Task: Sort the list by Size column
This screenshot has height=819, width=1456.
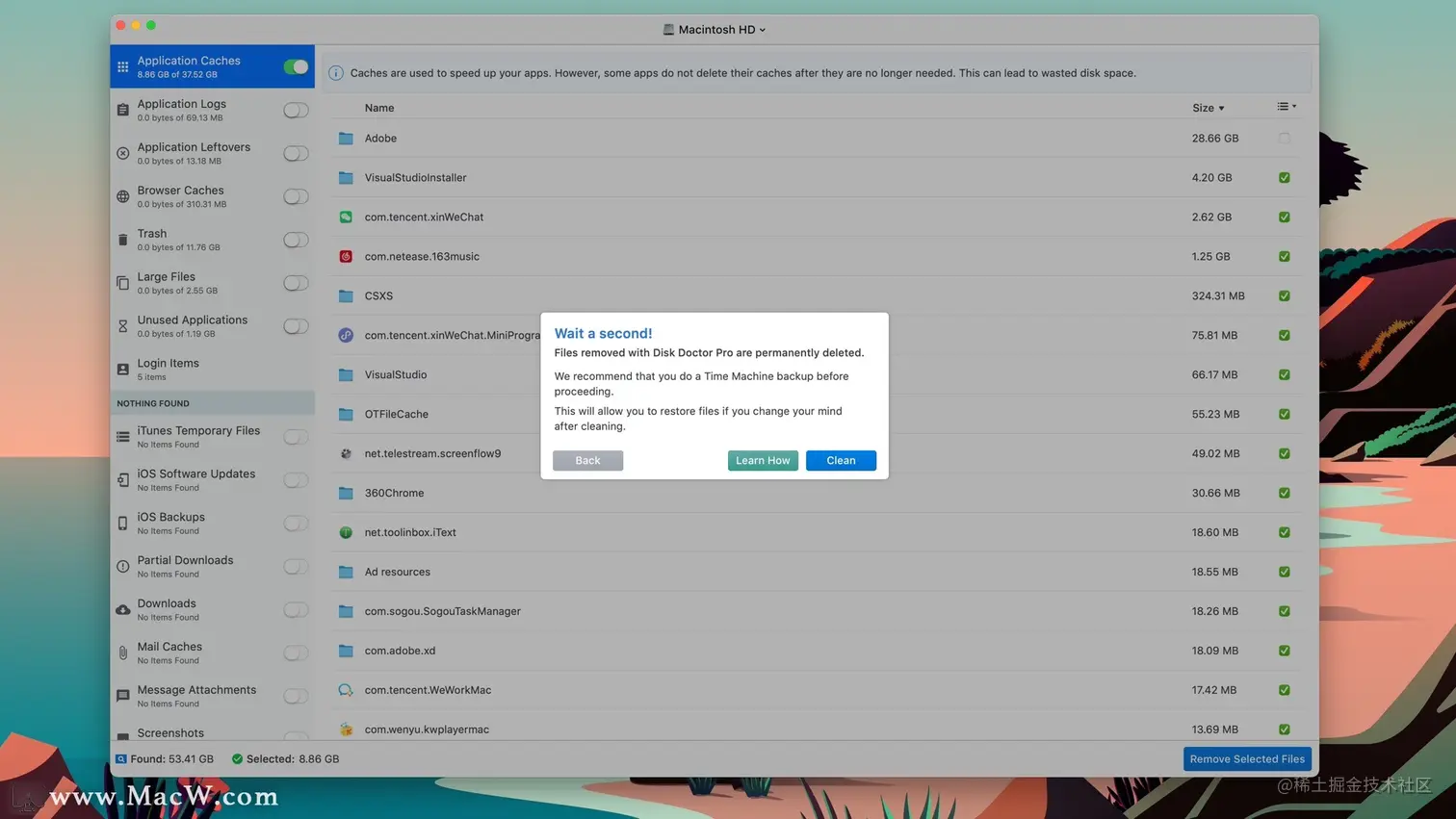Action: pos(1208,108)
